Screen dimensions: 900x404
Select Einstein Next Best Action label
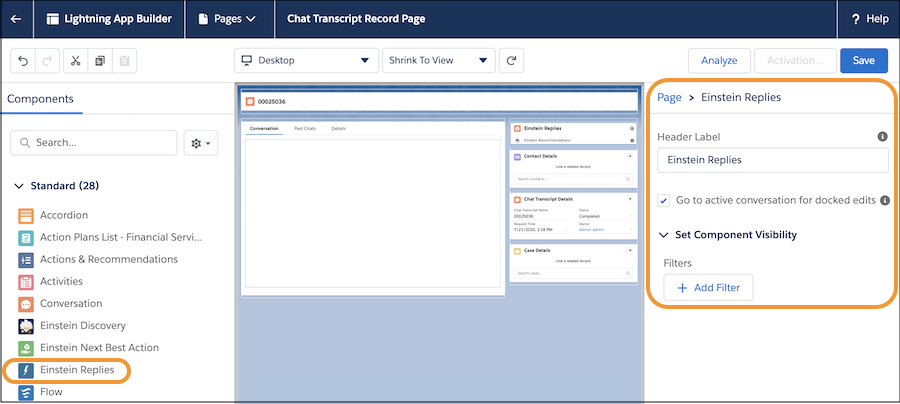coord(99,347)
